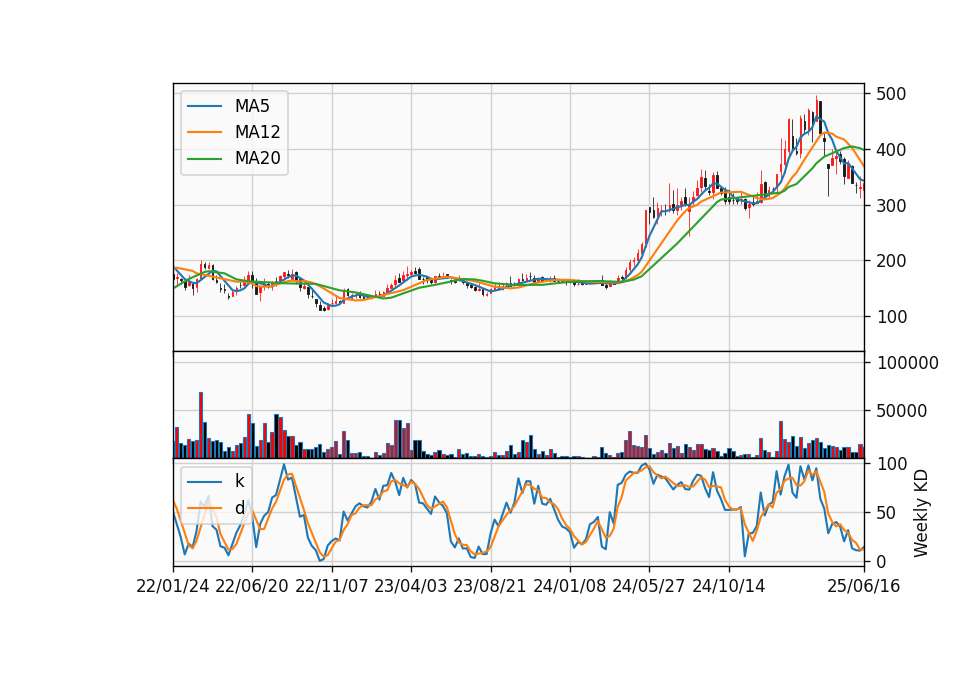Click the 200 price axis label
The height and width of the screenshot is (690, 960).
891,261
